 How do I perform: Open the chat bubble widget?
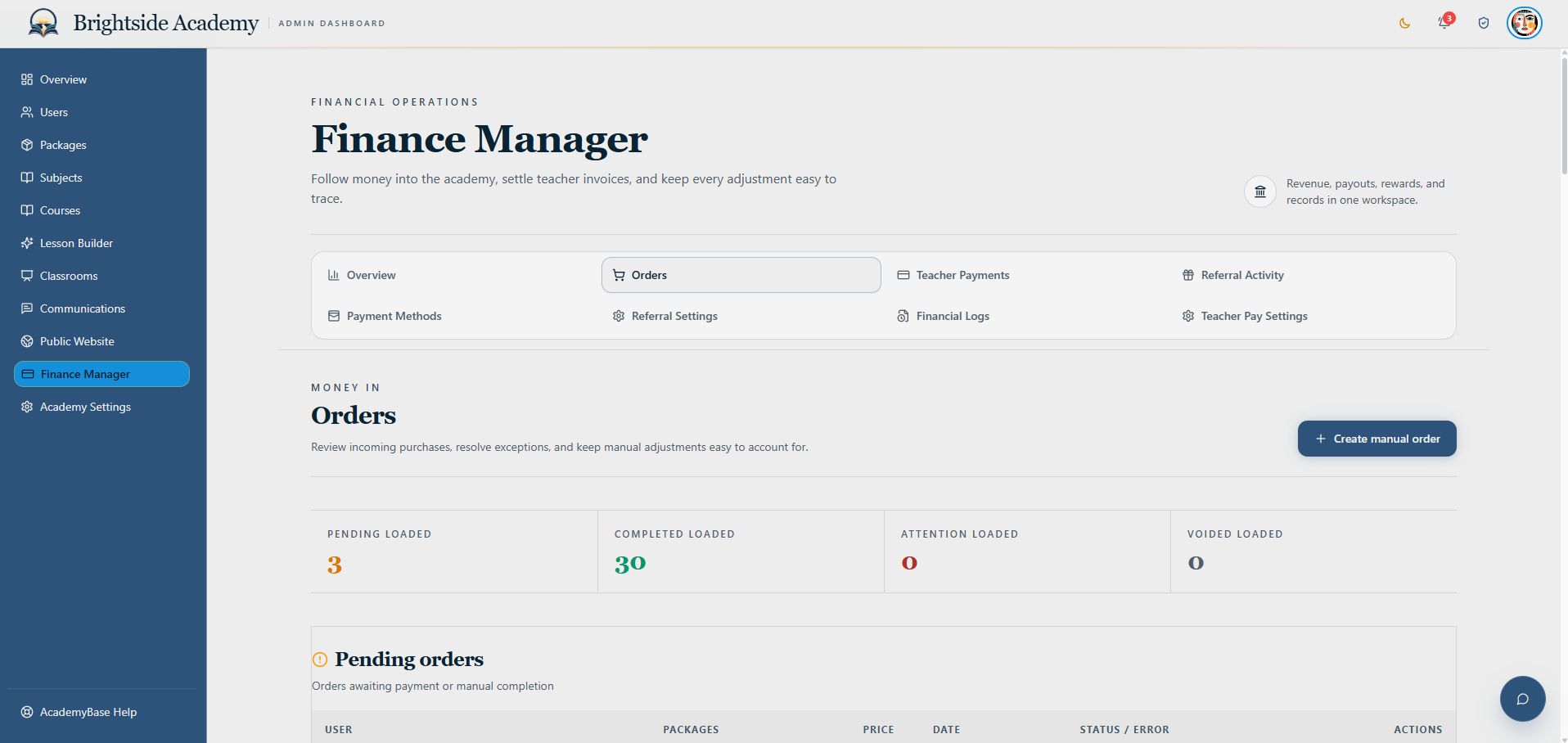pos(1523,699)
